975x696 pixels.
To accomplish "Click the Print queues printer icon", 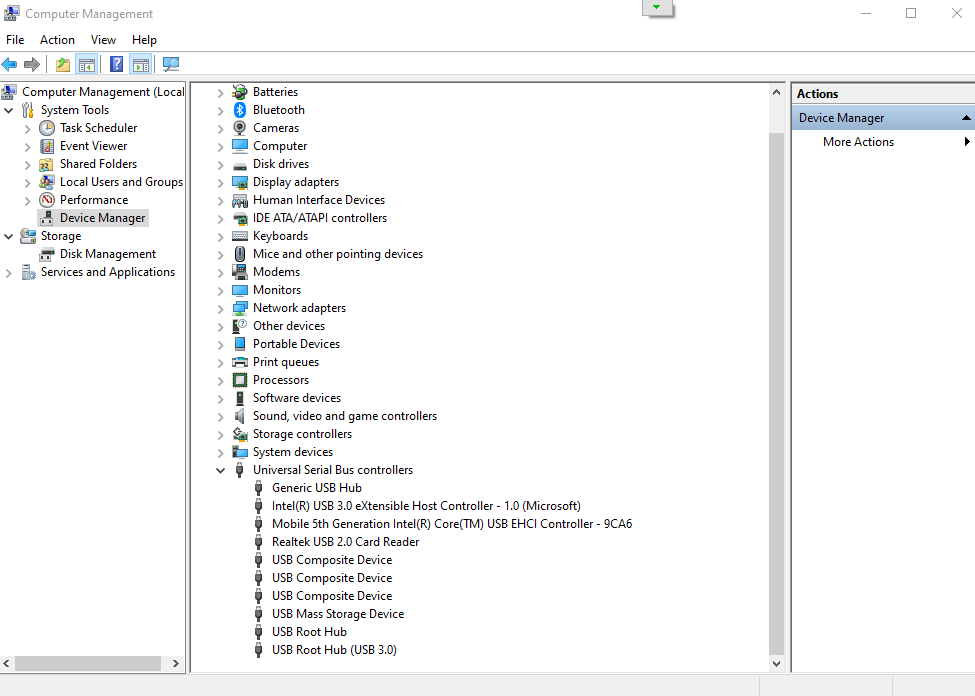I will point(240,362).
